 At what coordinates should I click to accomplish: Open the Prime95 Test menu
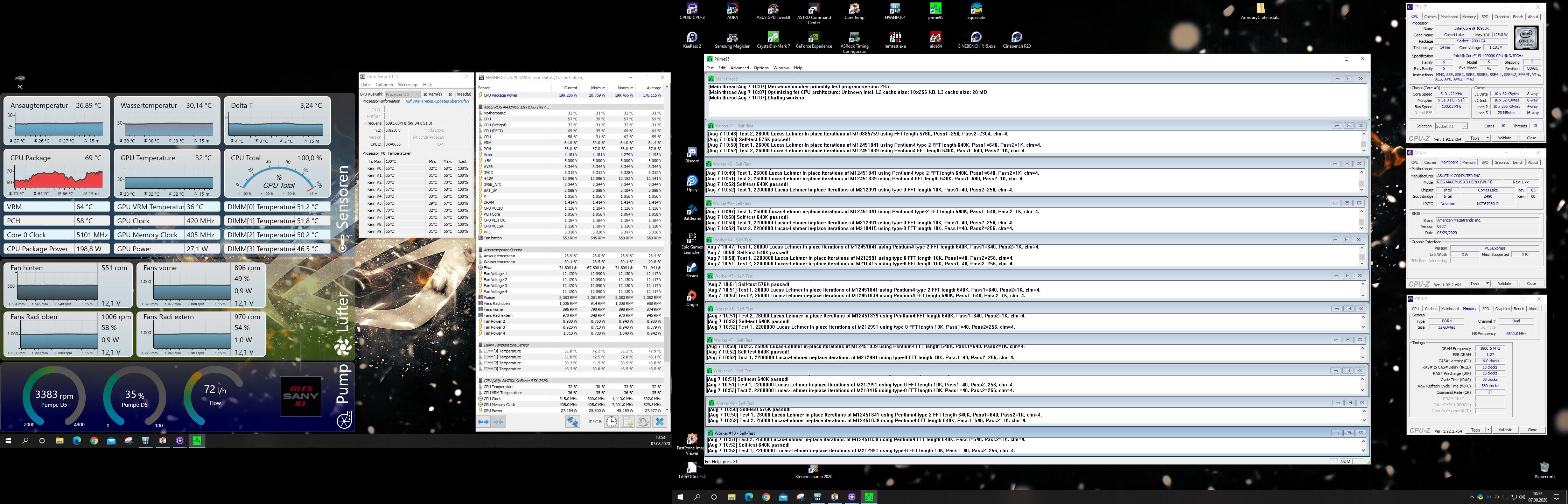coord(710,68)
